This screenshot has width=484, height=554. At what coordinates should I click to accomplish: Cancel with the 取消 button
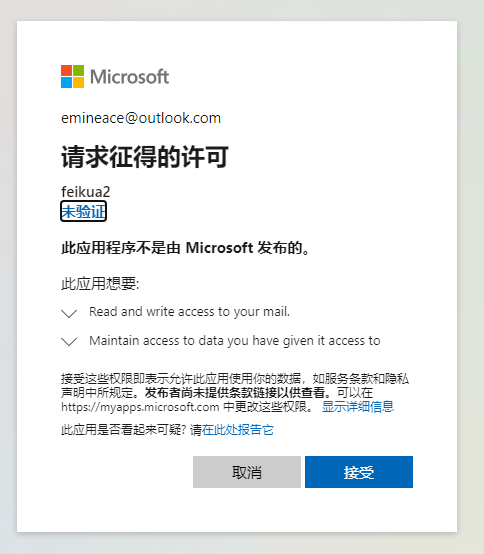tap(247, 472)
